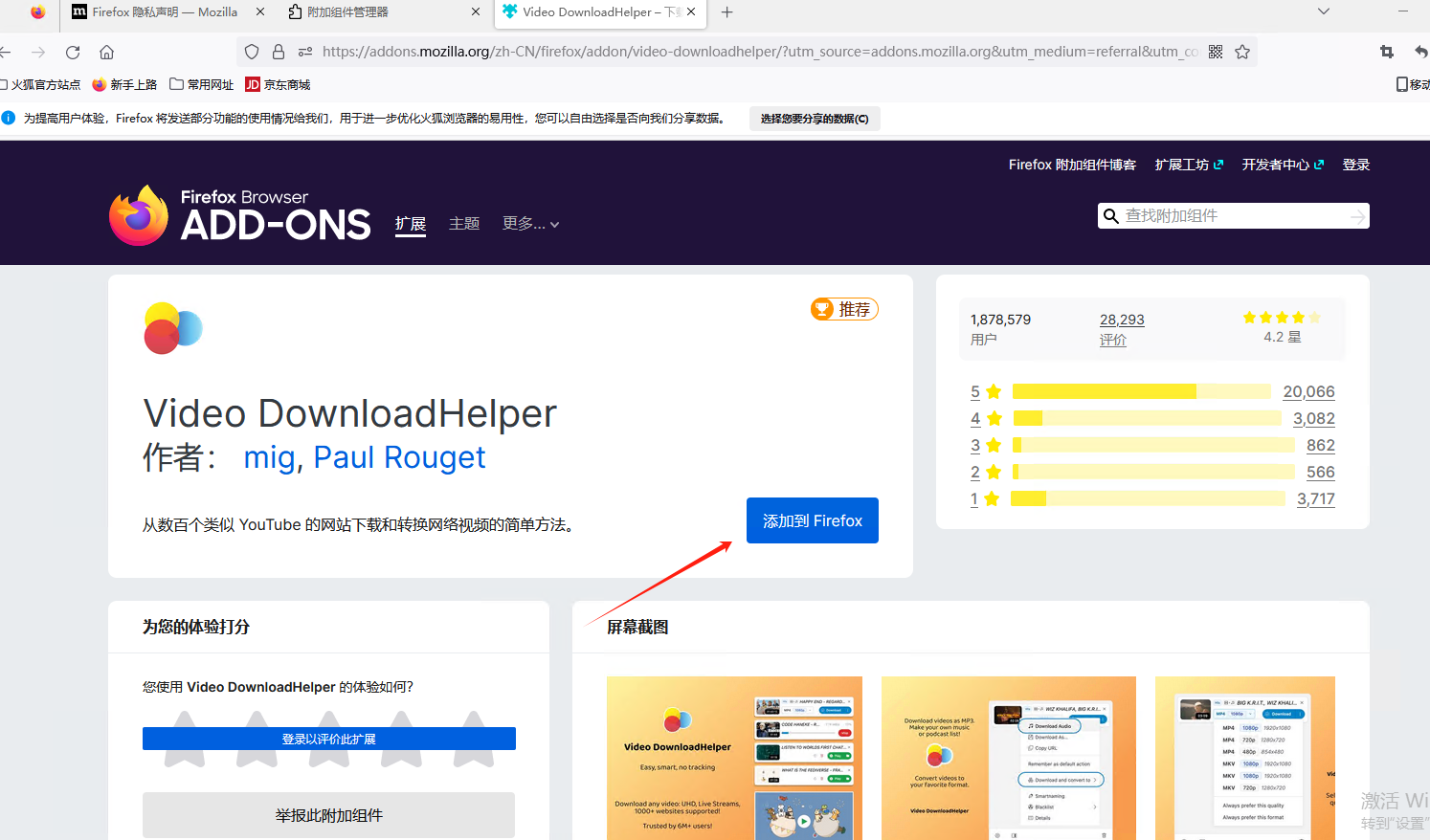
Task: Select the first rating star
Action: 185,739
